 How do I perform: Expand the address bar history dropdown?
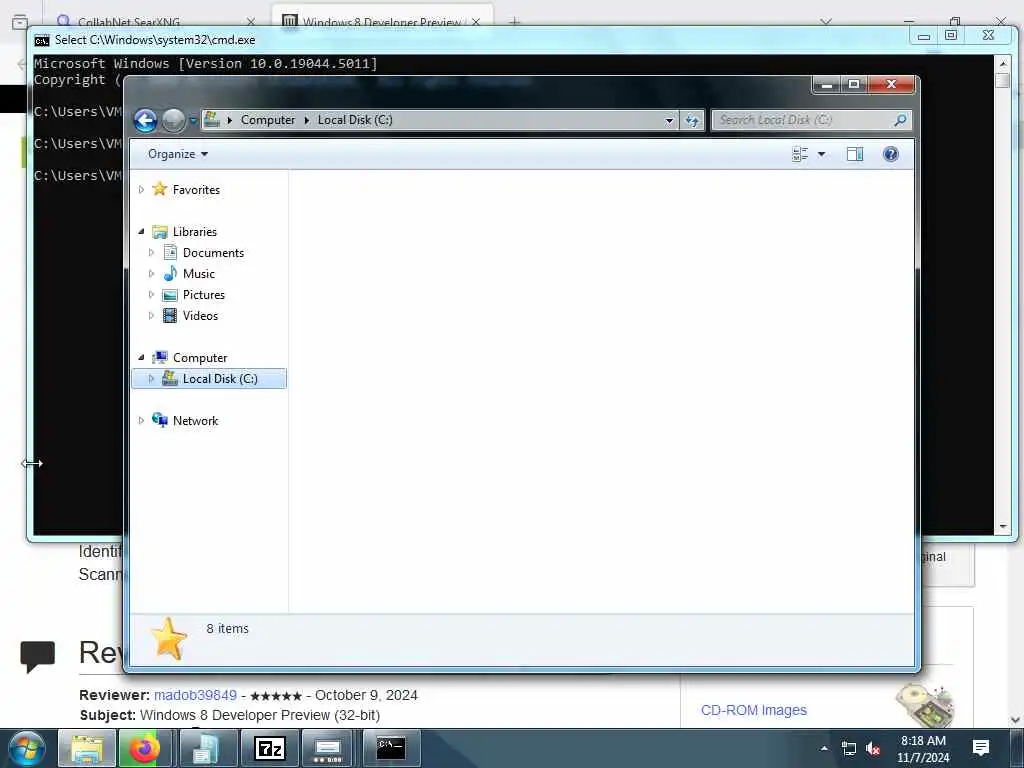(669, 120)
